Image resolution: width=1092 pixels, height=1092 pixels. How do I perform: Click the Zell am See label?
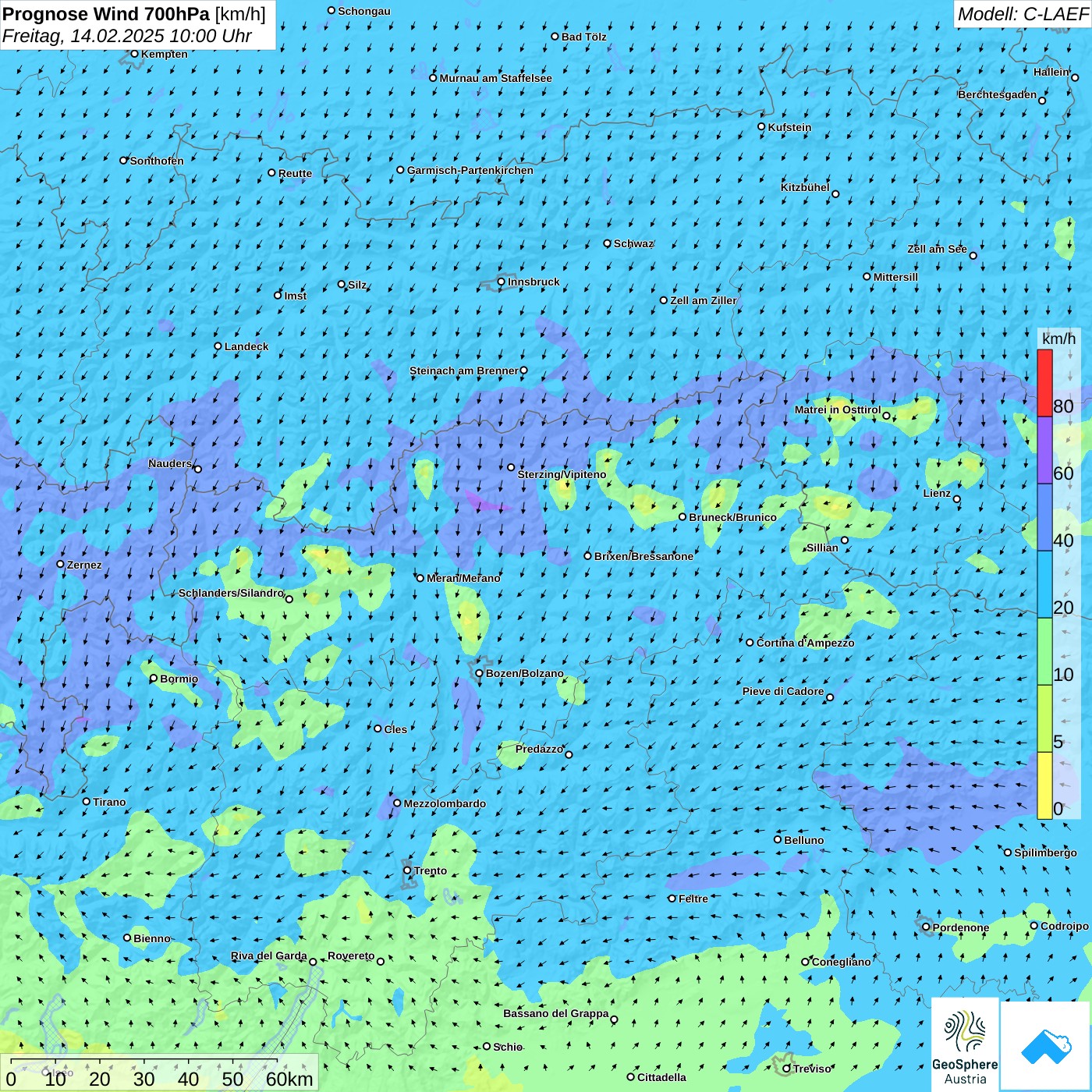click(937, 249)
